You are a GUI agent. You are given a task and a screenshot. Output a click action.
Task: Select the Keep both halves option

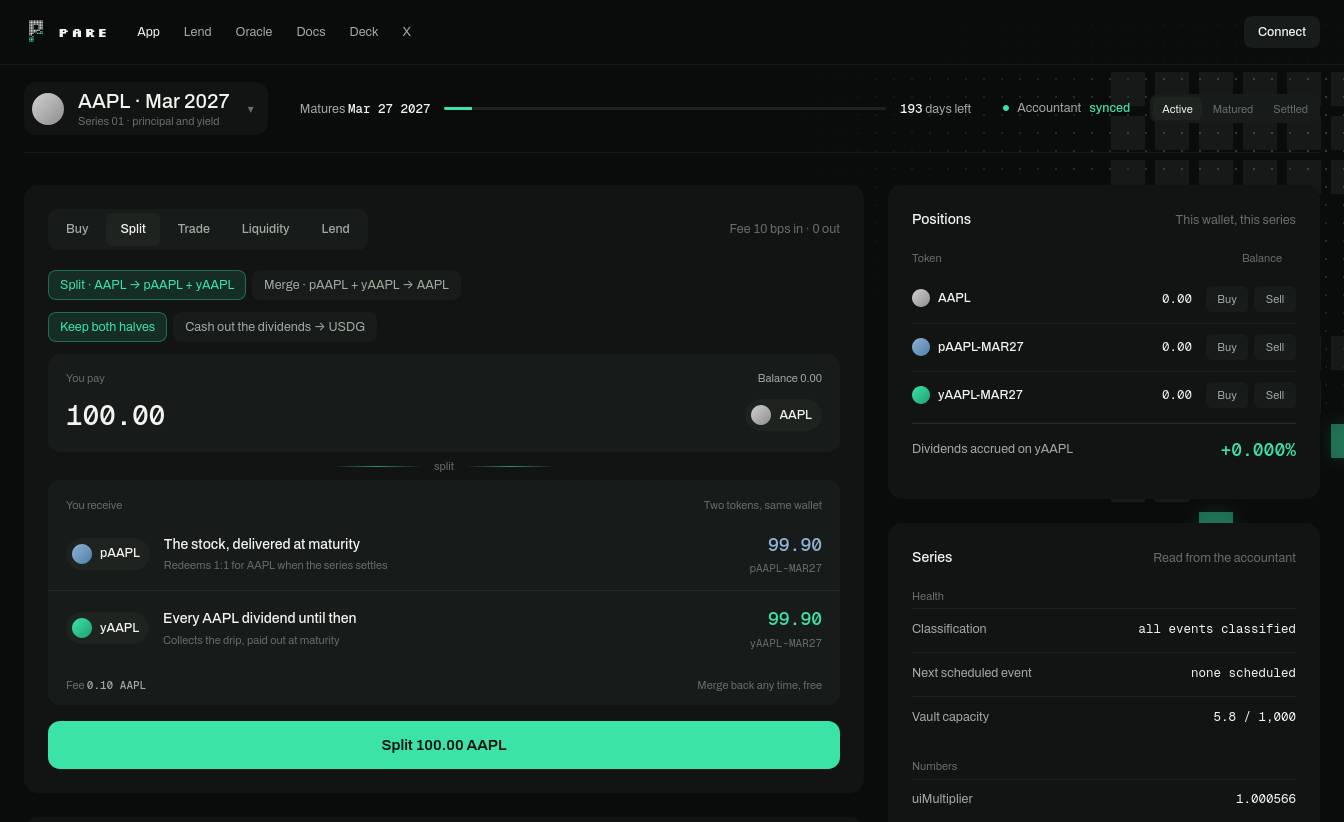click(x=107, y=327)
